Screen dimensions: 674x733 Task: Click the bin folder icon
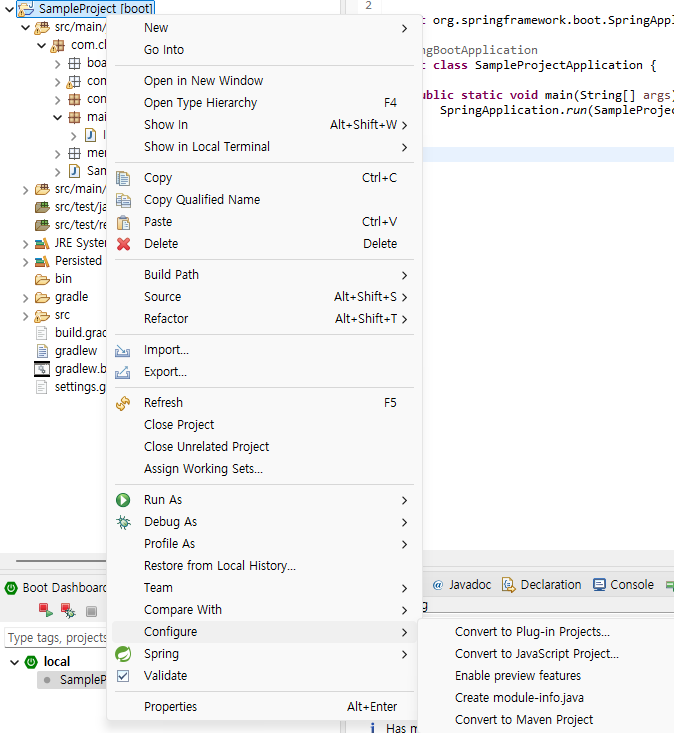pyautogui.click(x=42, y=280)
